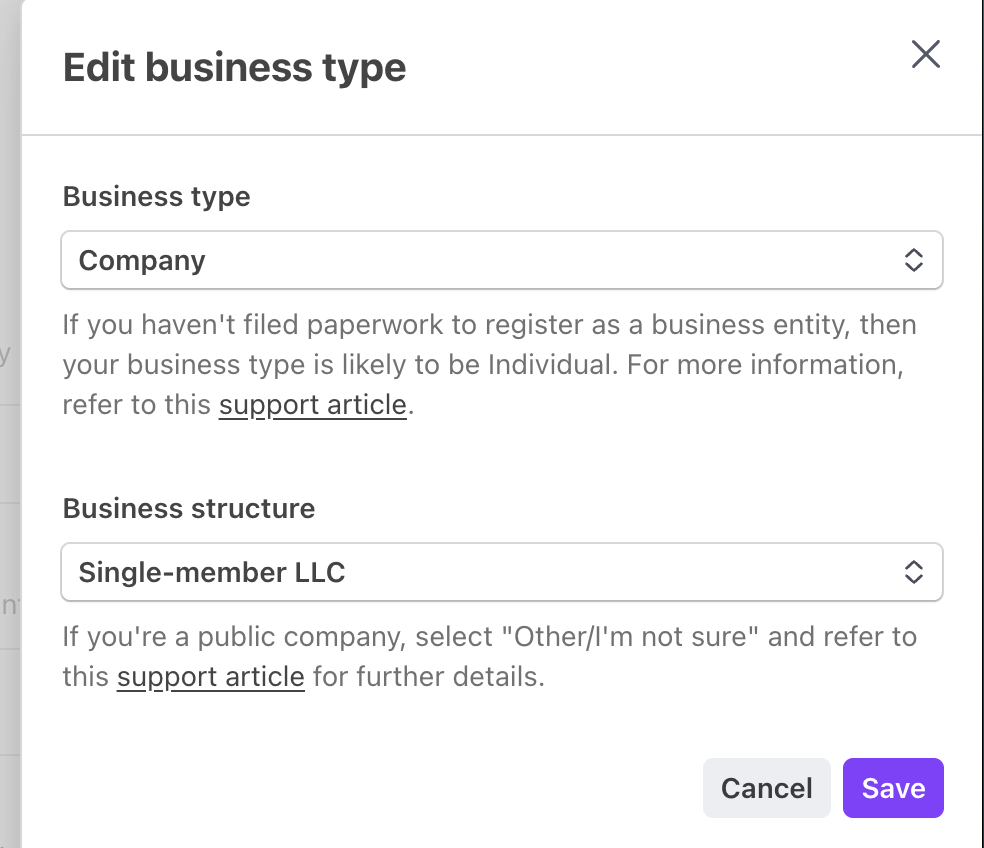Select the "Company" value in the combo box
The height and width of the screenshot is (848, 984).
[x=142, y=261]
